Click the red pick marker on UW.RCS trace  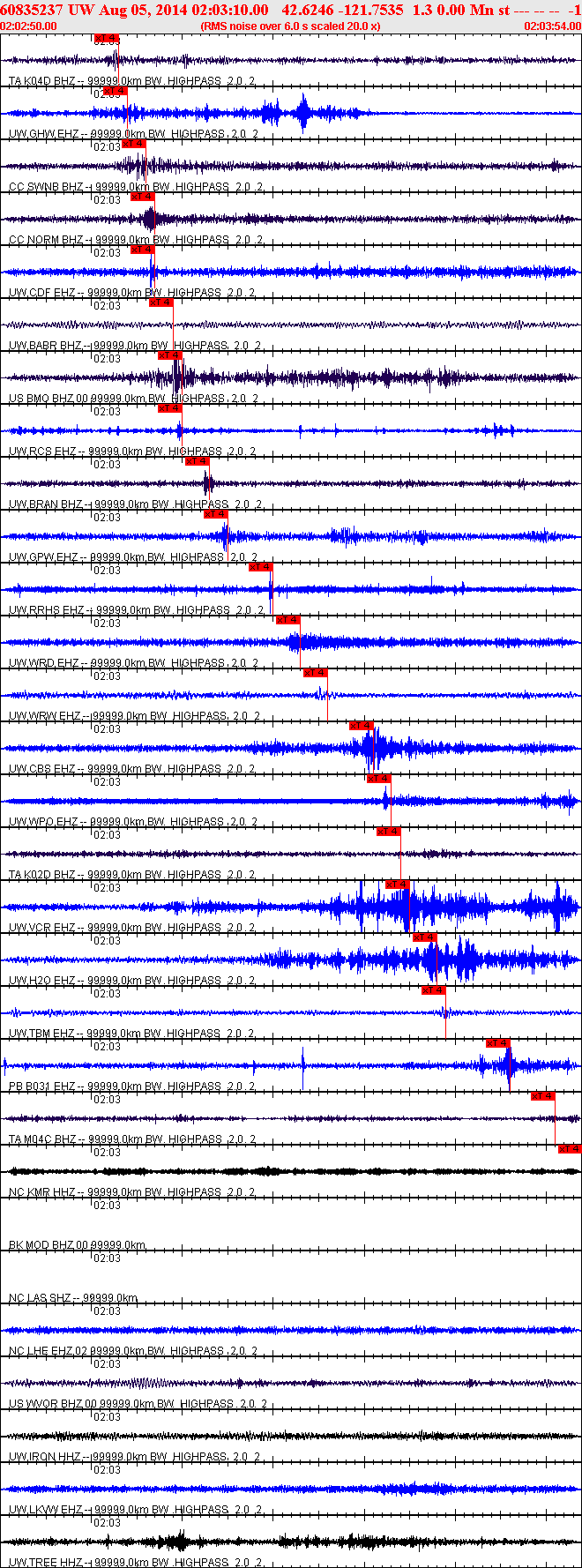170,408
